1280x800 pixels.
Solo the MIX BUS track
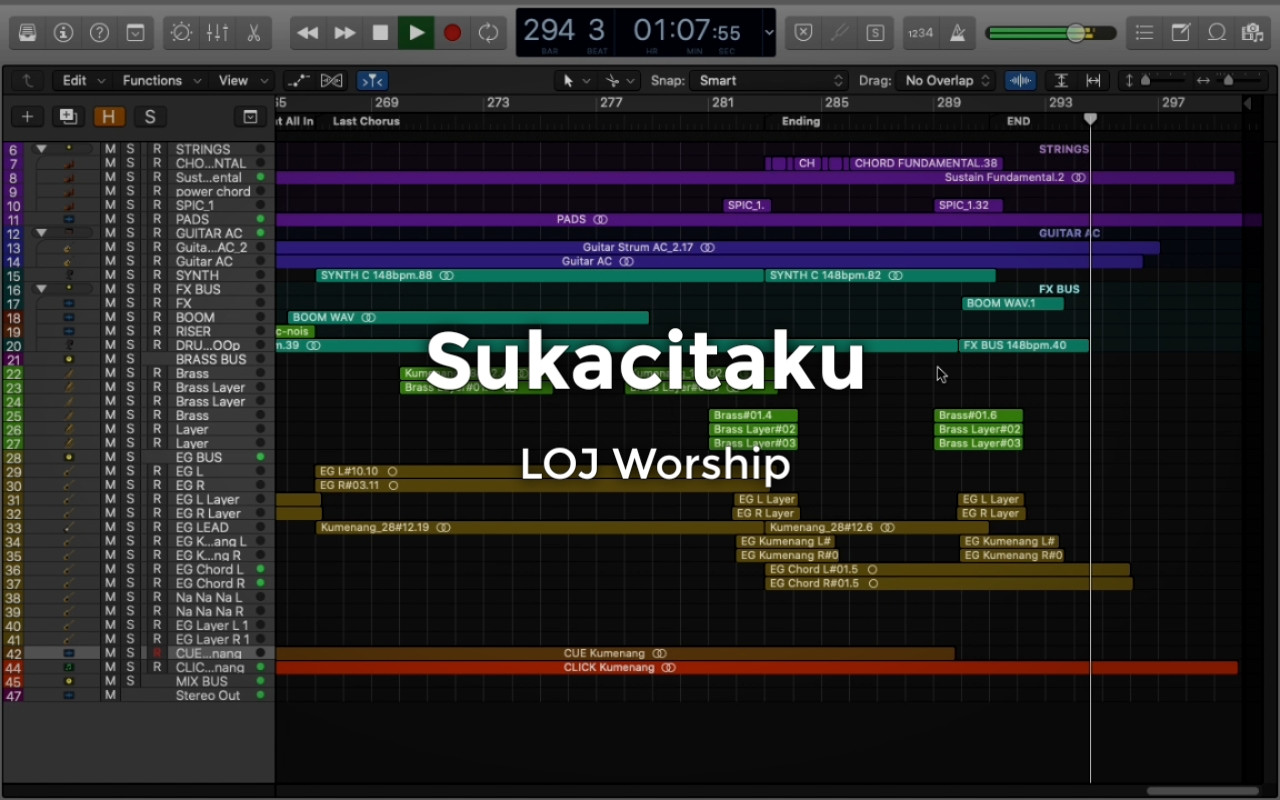coord(130,681)
